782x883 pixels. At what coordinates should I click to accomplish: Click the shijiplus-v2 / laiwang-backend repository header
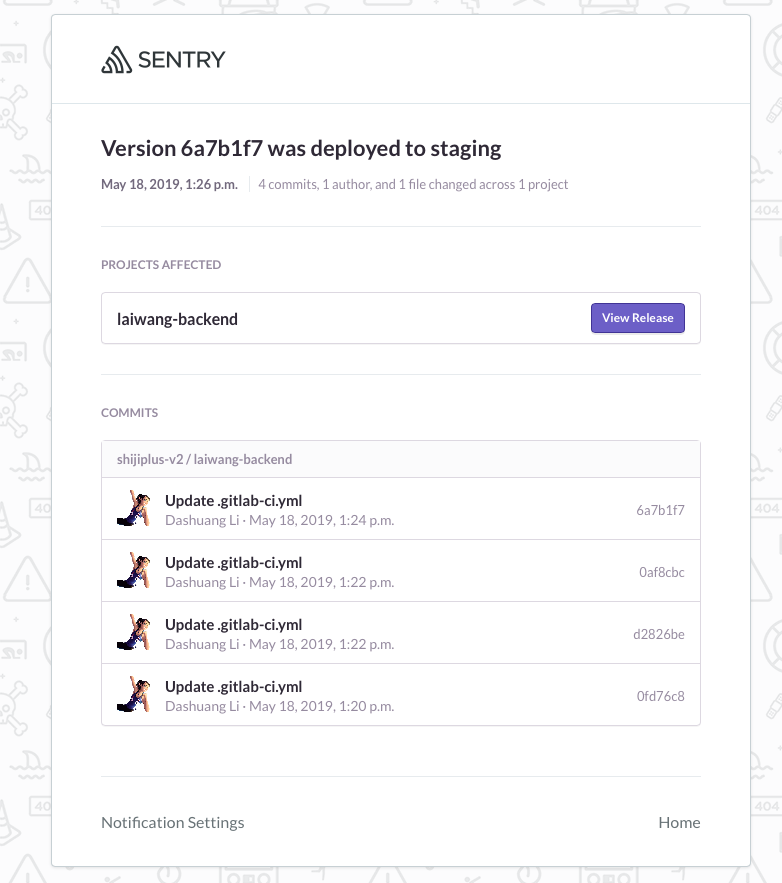(401, 459)
